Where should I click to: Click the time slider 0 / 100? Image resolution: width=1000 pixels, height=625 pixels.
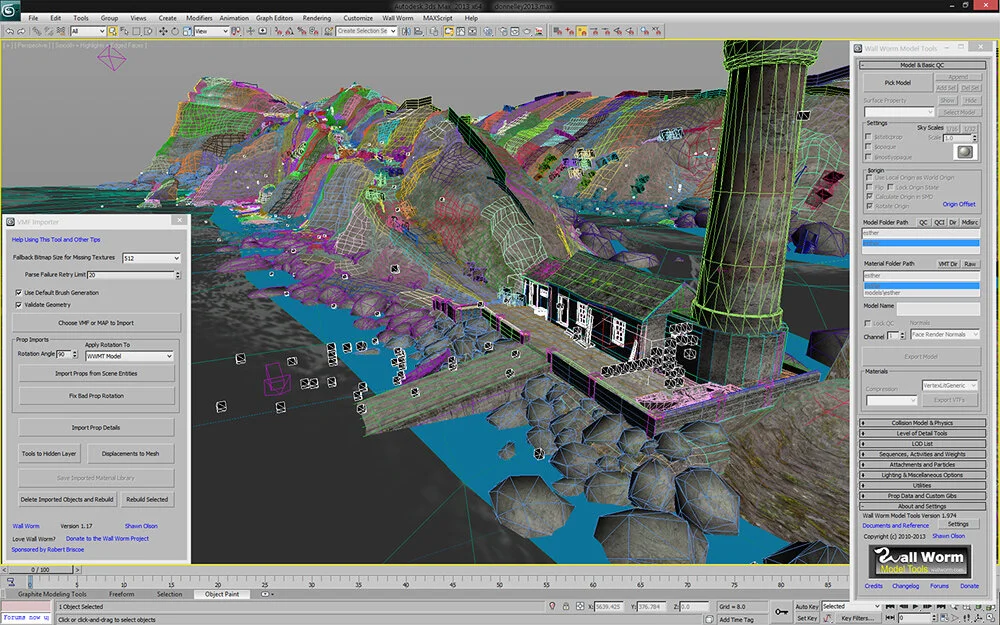(x=41, y=570)
